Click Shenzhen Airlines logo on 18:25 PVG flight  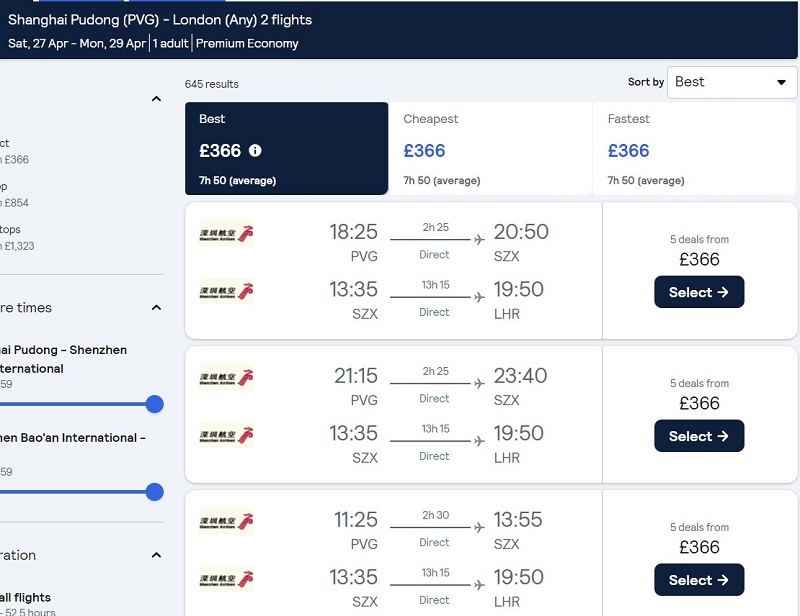click(x=226, y=234)
